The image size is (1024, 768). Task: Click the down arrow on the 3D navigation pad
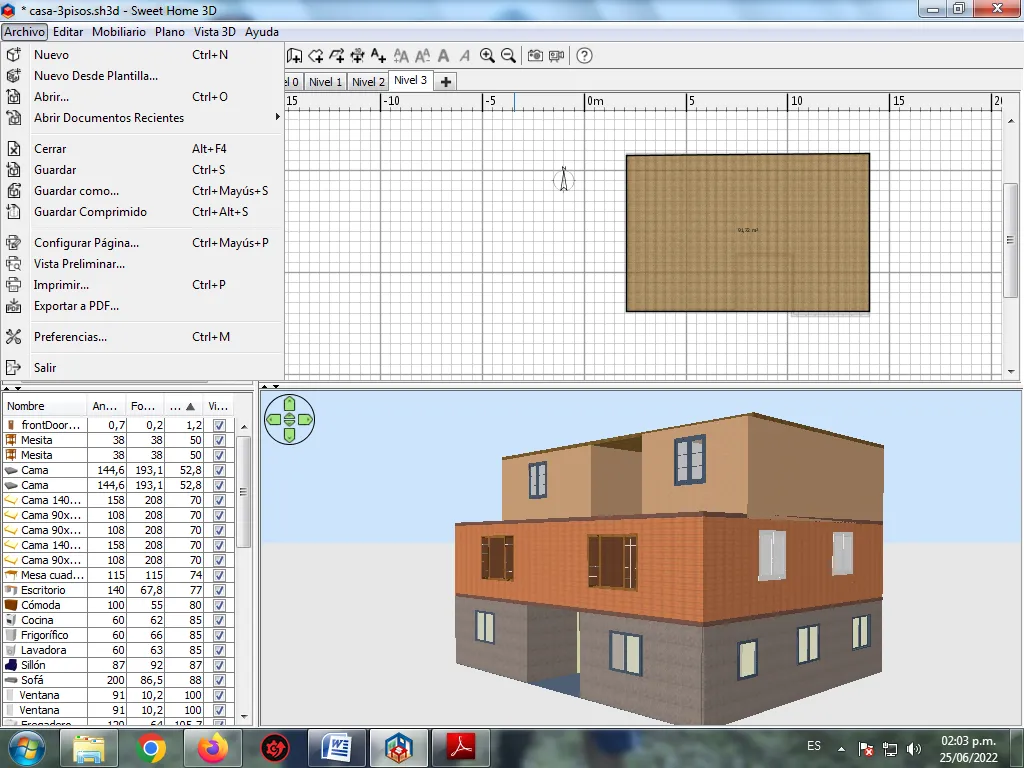[x=289, y=435]
